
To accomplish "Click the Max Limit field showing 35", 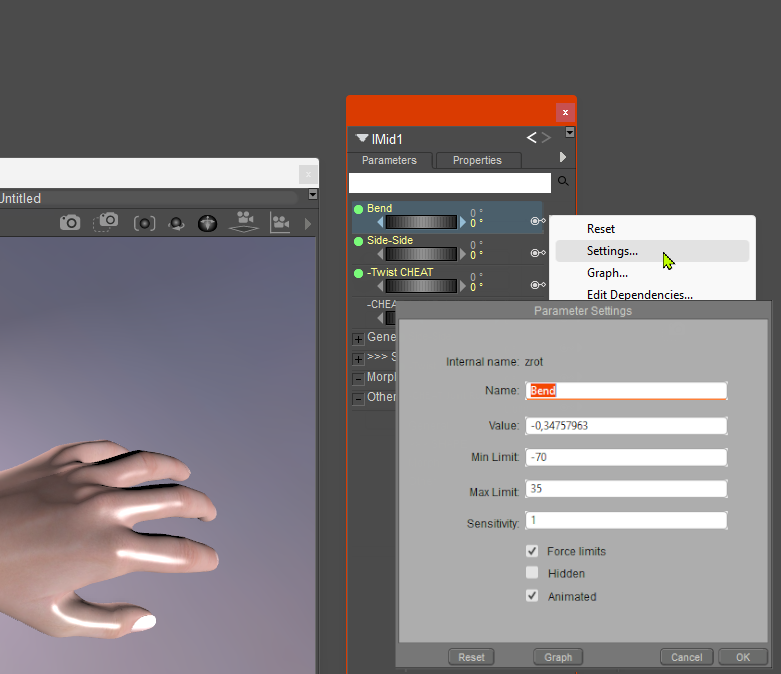I will (626, 489).
